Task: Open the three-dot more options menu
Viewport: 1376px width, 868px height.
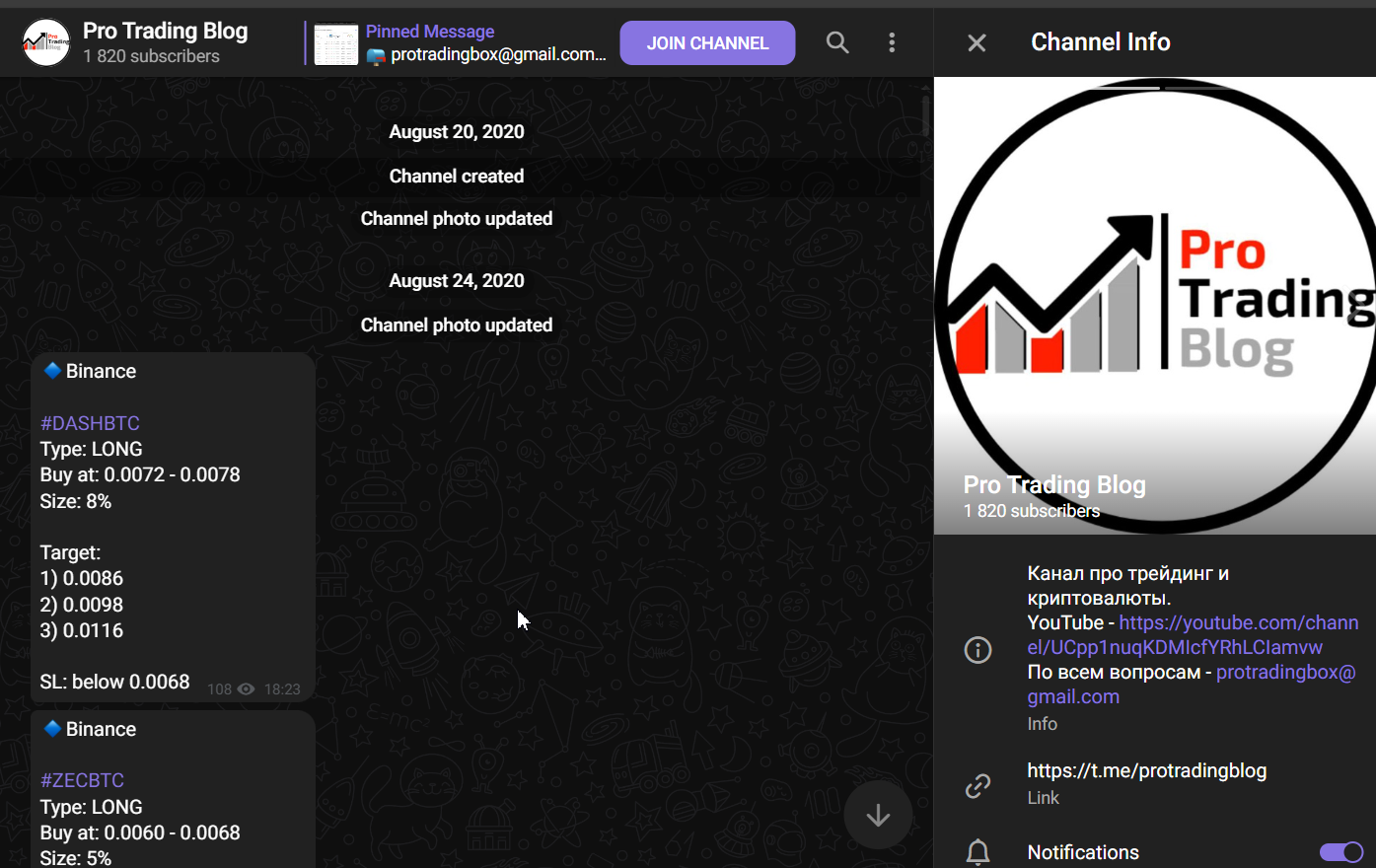Action: [892, 42]
